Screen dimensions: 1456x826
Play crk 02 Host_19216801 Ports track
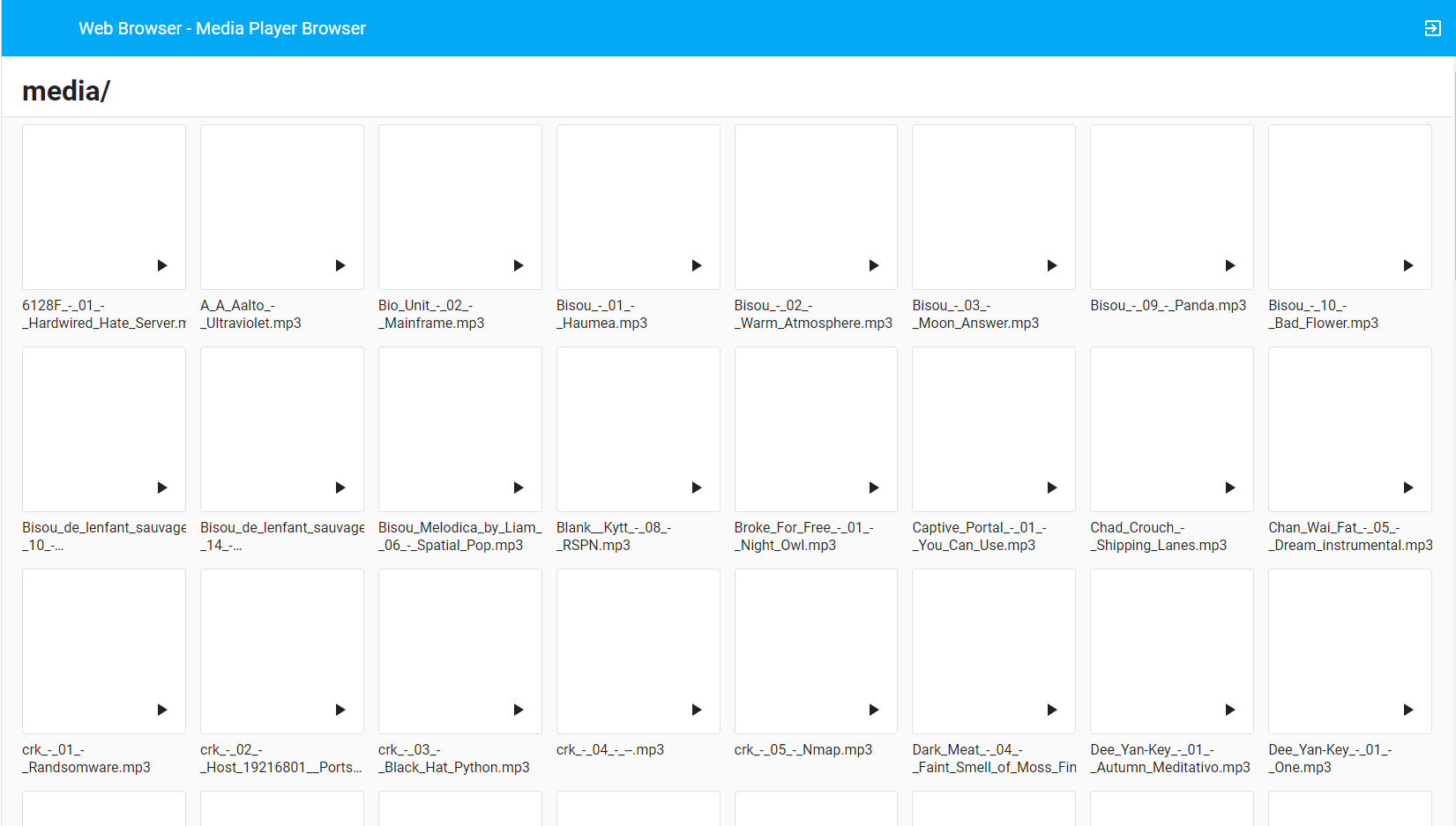[x=340, y=710]
